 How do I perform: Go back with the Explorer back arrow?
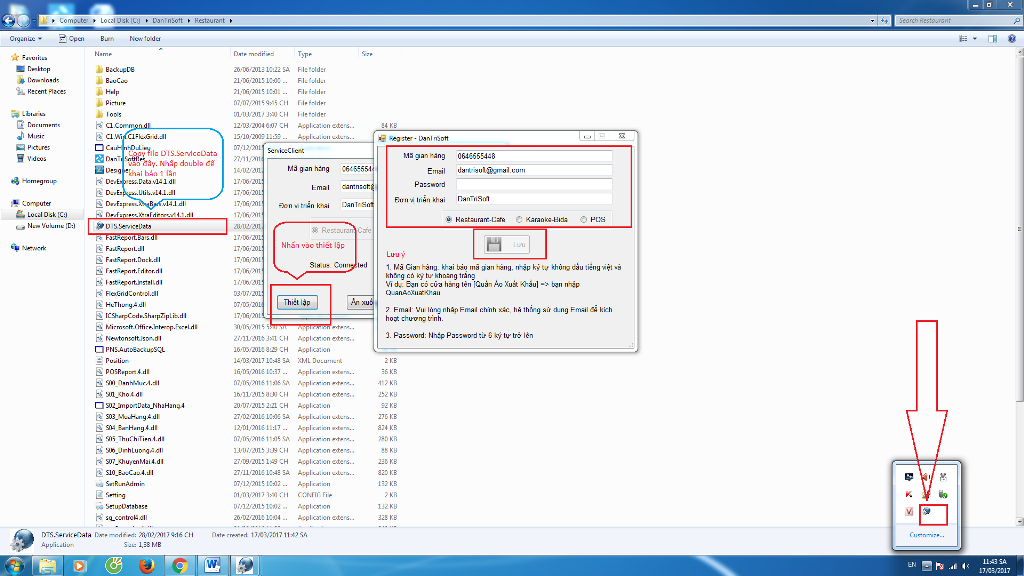click(x=8, y=20)
